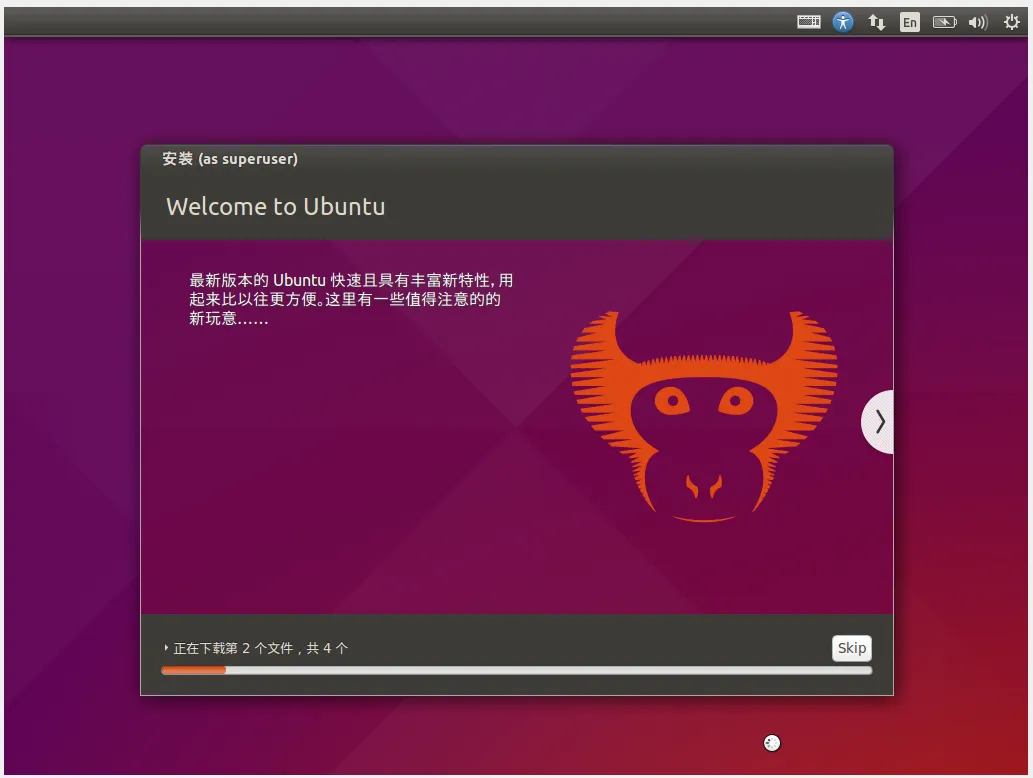The width and height of the screenshot is (1033, 778).
Task: Advance to next slide with right arrow
Action: click(x=879, y=422)
